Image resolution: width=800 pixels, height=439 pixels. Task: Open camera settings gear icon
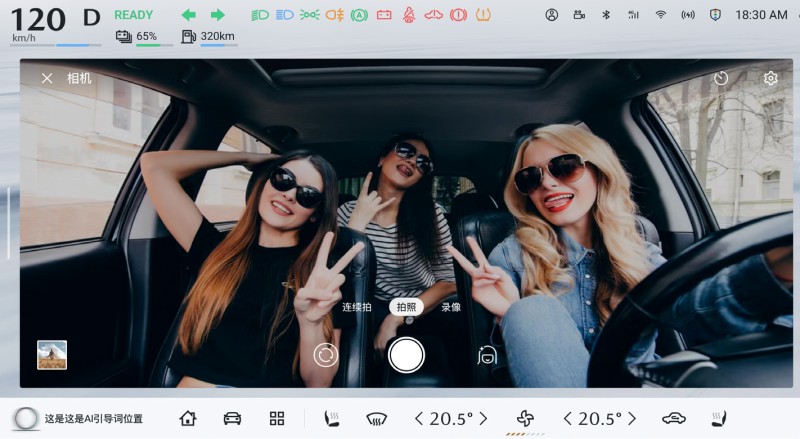pyautogui.click(x=770, y=78)
